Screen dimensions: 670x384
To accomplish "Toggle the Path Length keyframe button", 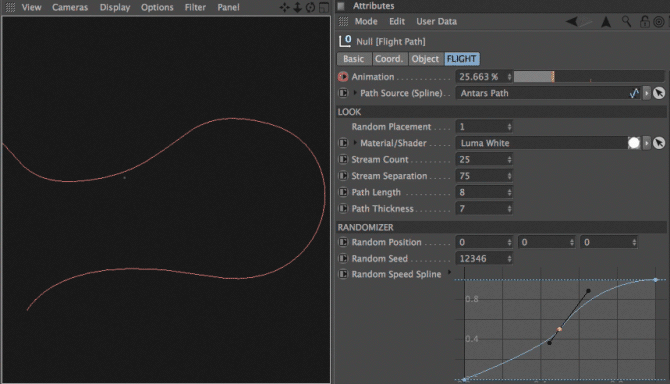I will tap(343, 192).
